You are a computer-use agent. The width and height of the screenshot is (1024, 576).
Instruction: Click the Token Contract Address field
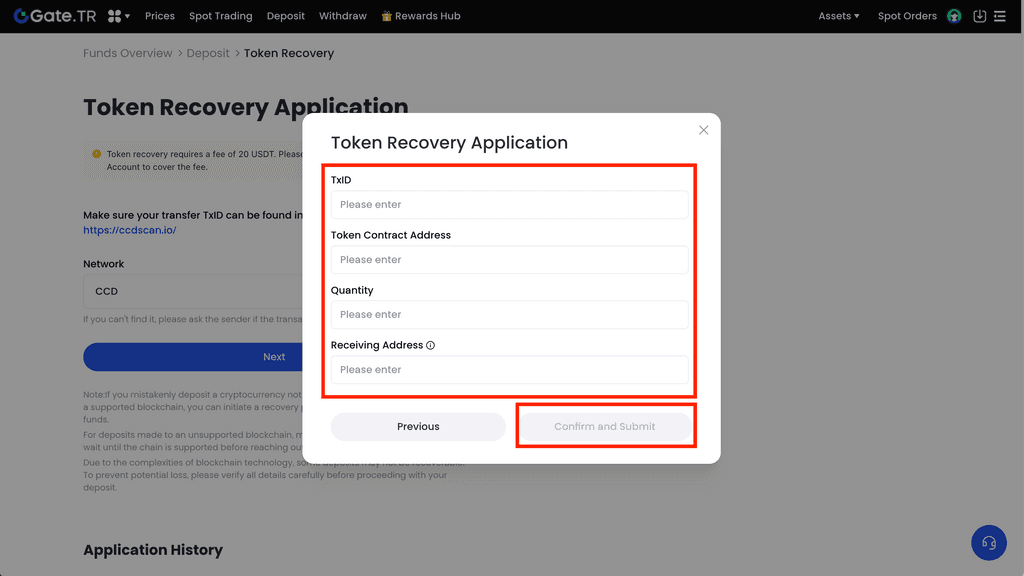point(509,259)
